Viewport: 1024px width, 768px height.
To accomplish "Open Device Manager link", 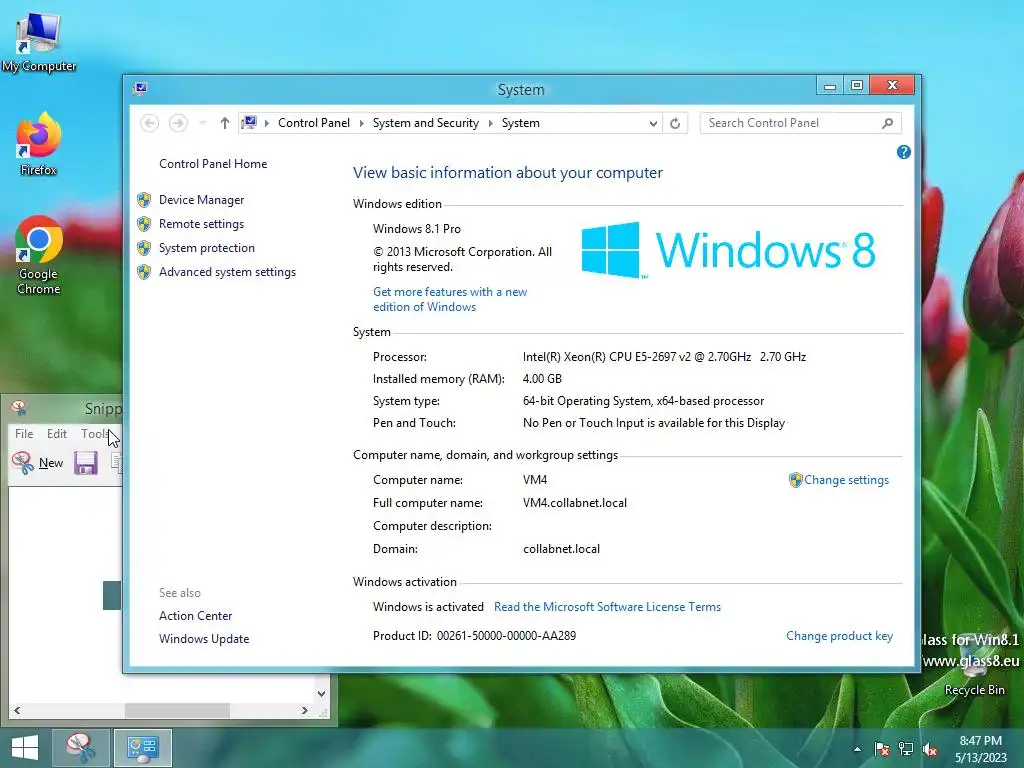I will coord(201,200).
